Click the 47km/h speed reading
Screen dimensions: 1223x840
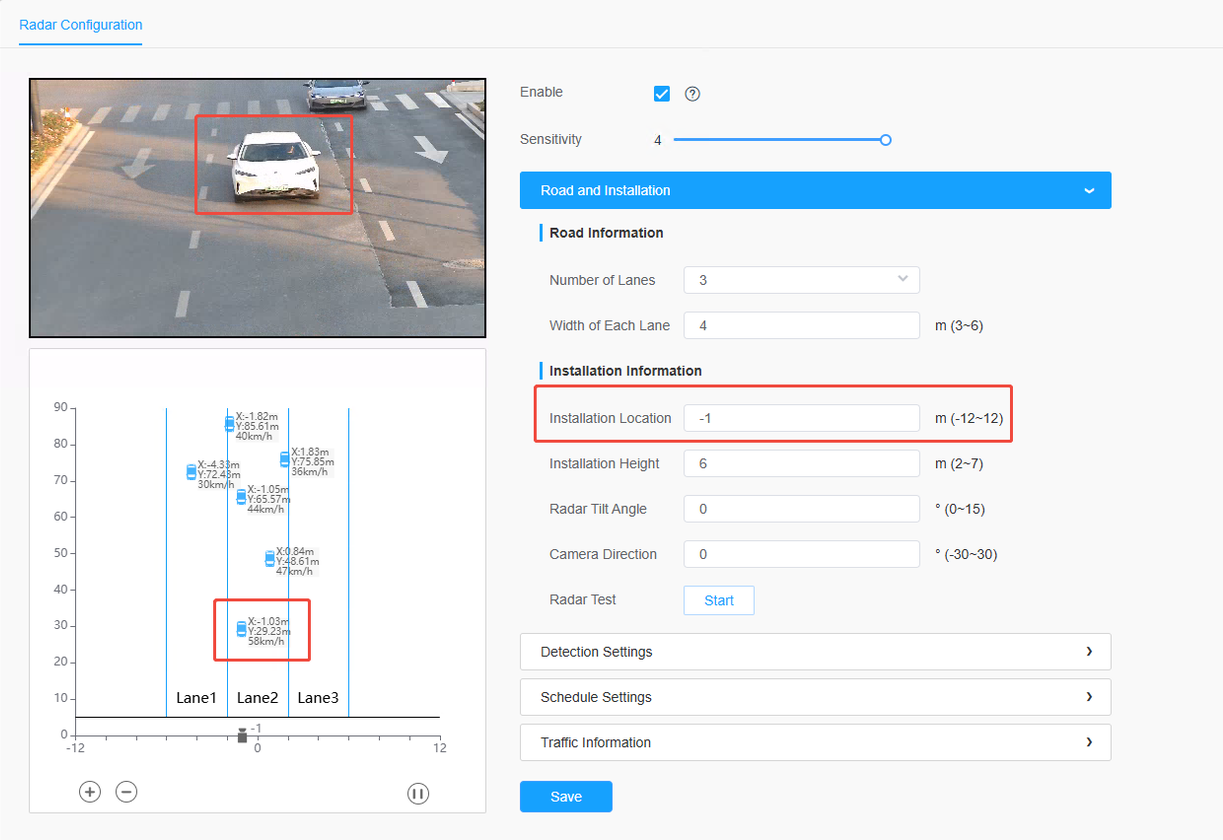click(294, 571)
